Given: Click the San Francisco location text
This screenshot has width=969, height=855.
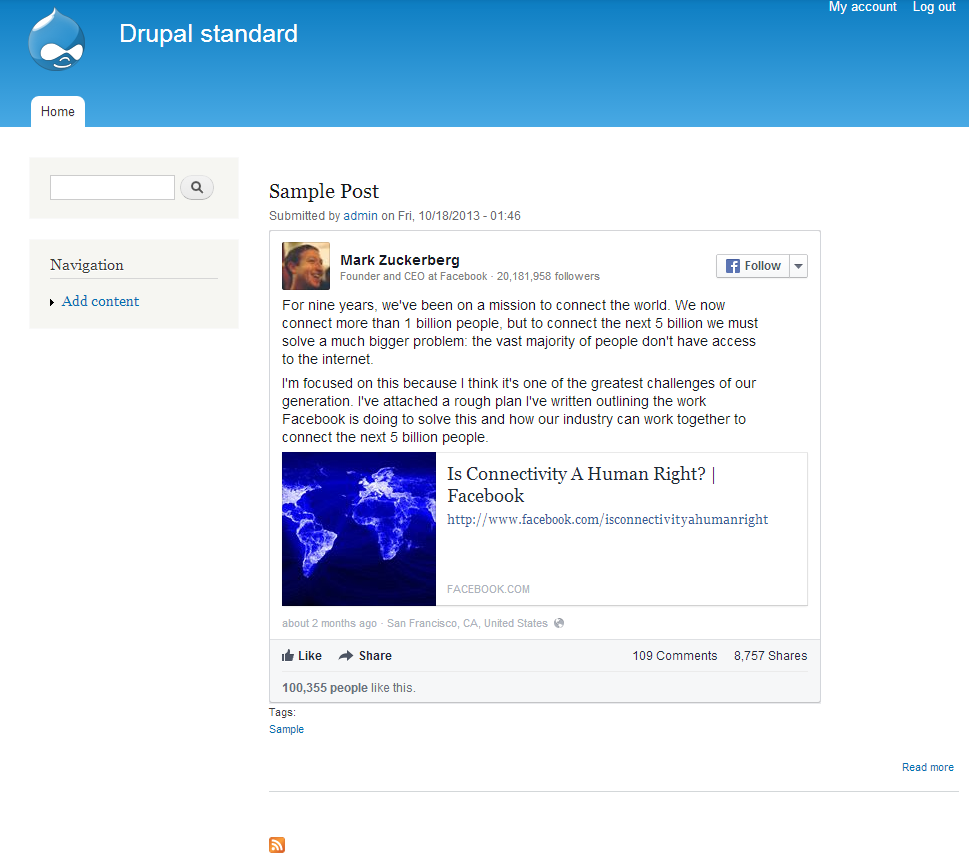Looking at the screenshot, I should (467, 623).
